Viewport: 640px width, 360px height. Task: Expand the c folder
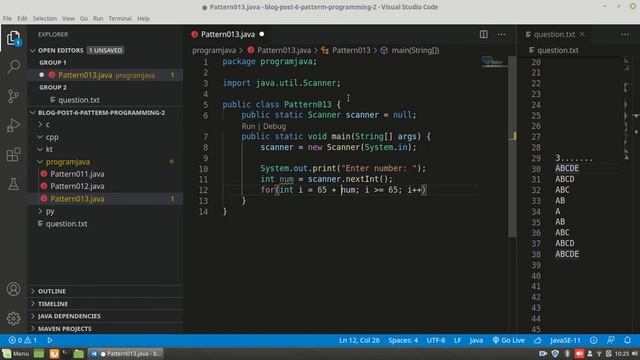tap(105, 124)
